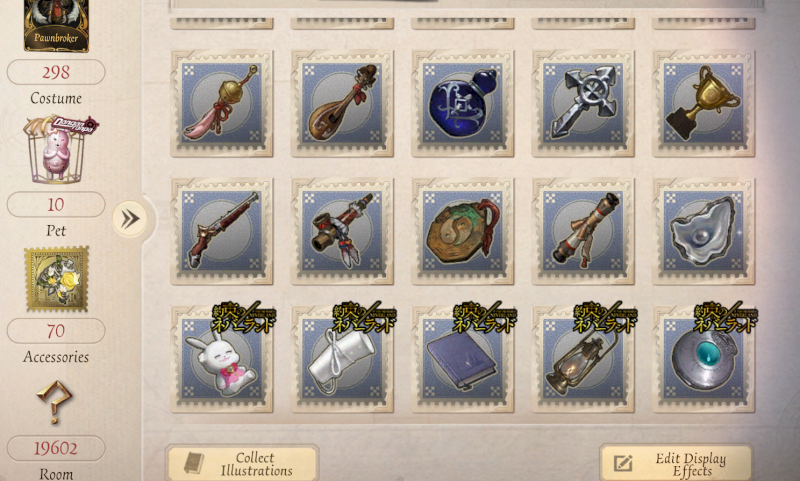800x481 pixels.
Task: Choose the blue potion bottle accessory
Action: (x=462, y=103)
